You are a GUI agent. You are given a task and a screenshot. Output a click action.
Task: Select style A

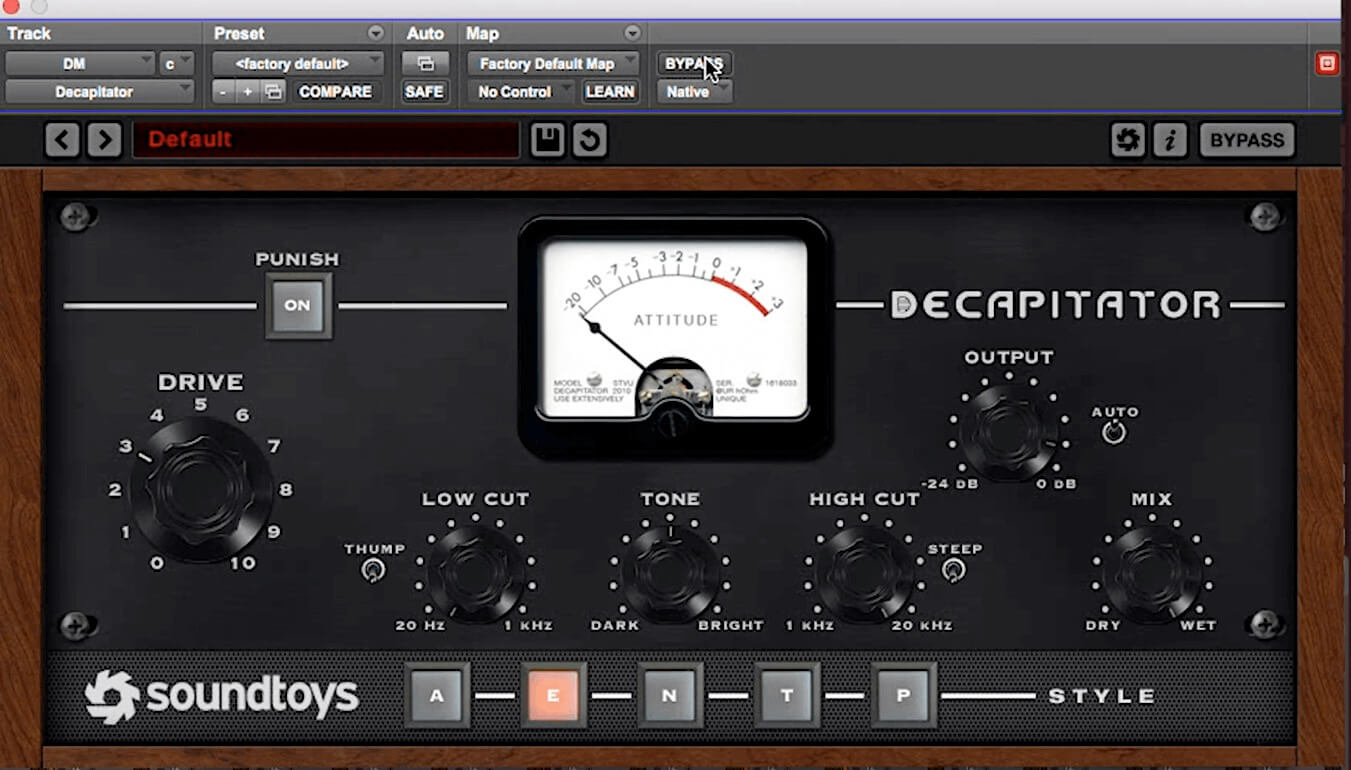pyautogui.click(x=437, y=695)
